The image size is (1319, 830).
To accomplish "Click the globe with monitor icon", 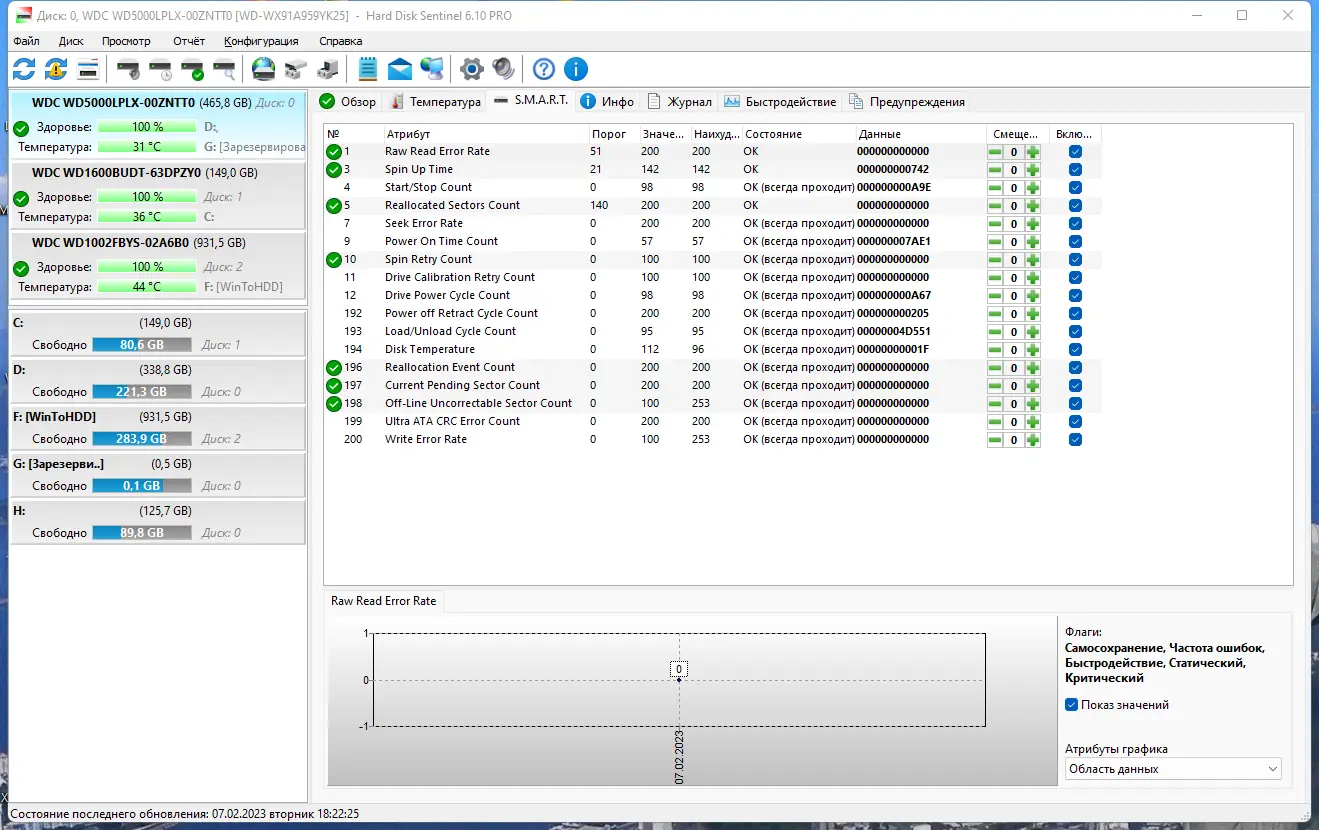I will click(x=432, y=69).
